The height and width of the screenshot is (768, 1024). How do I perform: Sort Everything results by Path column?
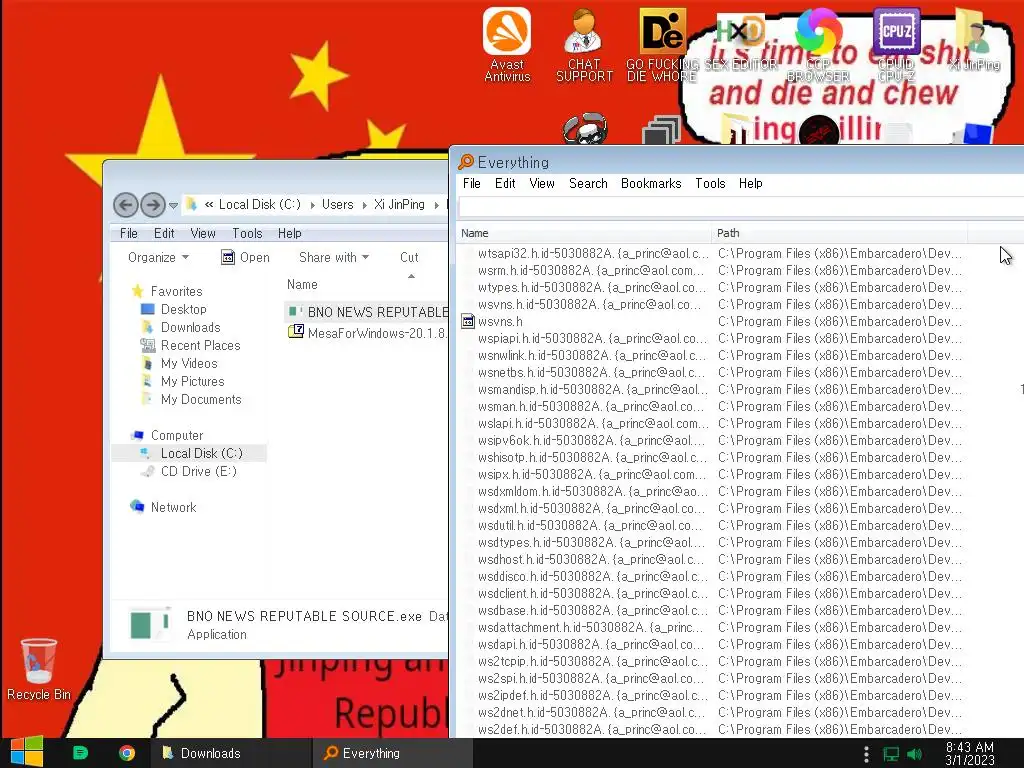[x=840, y=233]
